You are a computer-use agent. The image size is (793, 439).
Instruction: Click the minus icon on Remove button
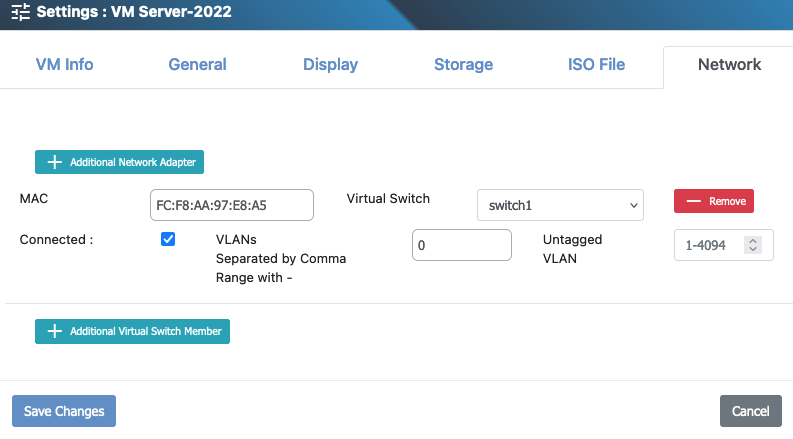(693, 201)
